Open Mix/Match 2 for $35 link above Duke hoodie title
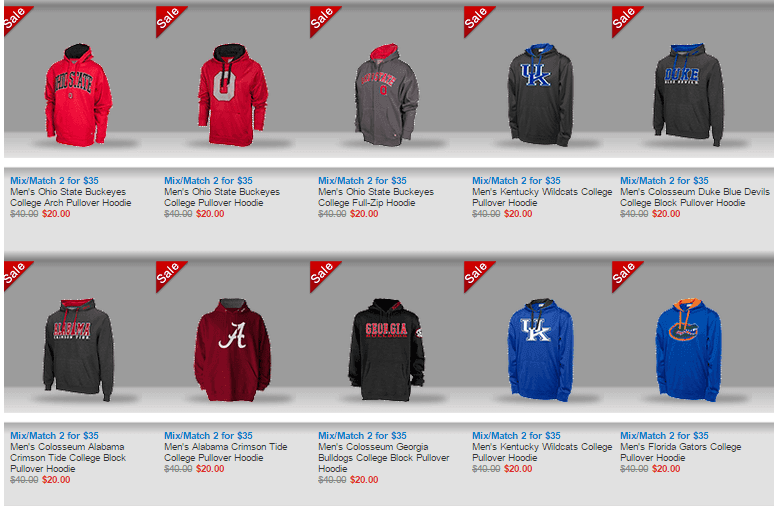The width and height of the screenshot is (775, 506). pyautogui.click(x=664, y=180)
